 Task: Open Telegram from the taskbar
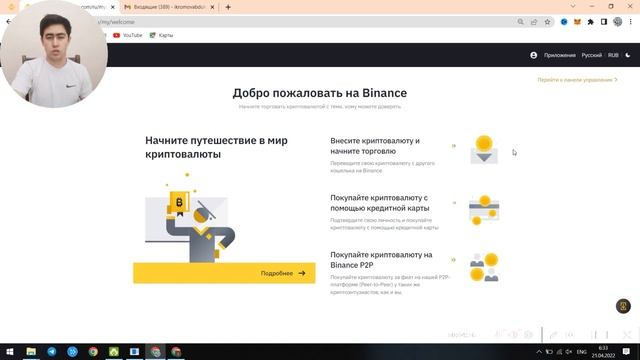click(x=52, y=352)
